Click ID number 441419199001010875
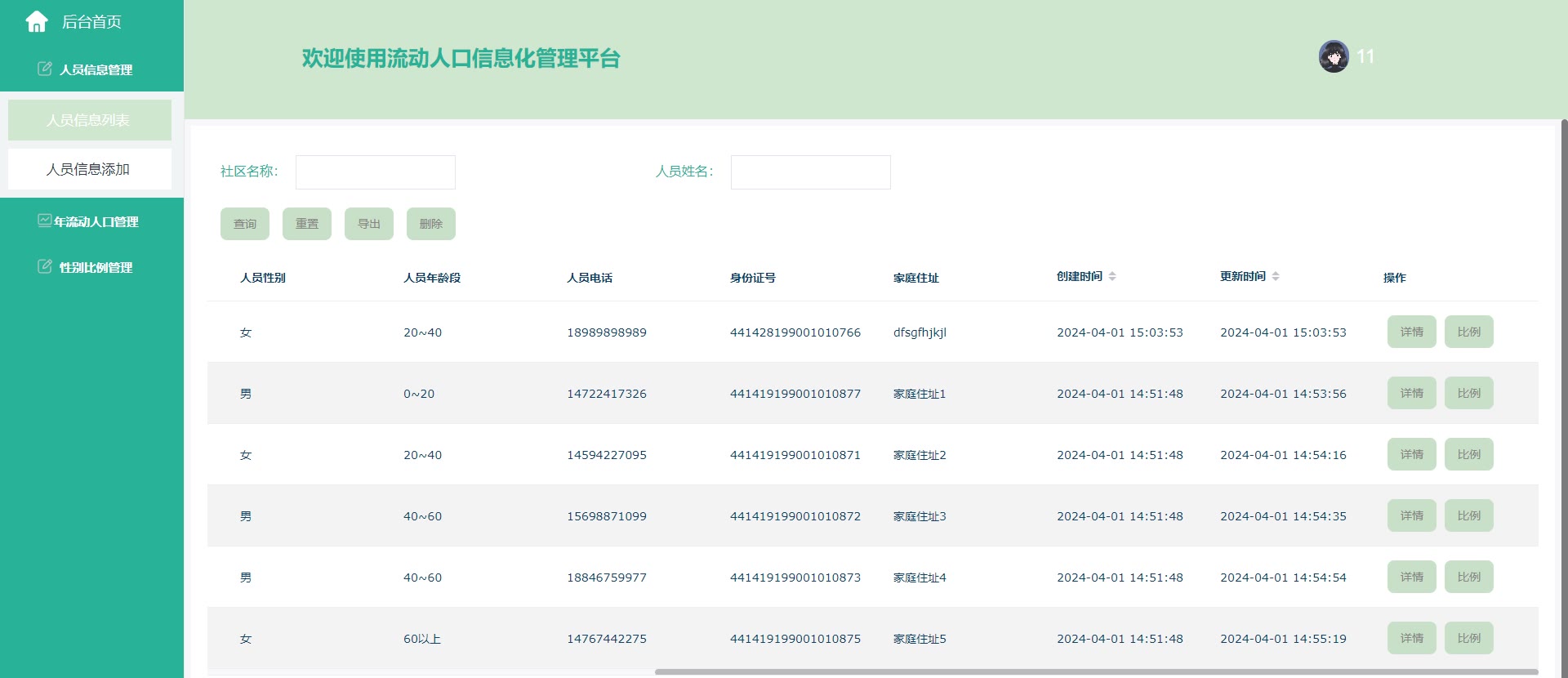Image resolution: width=1568 pixels, height=678 pixels. point(795,639)
